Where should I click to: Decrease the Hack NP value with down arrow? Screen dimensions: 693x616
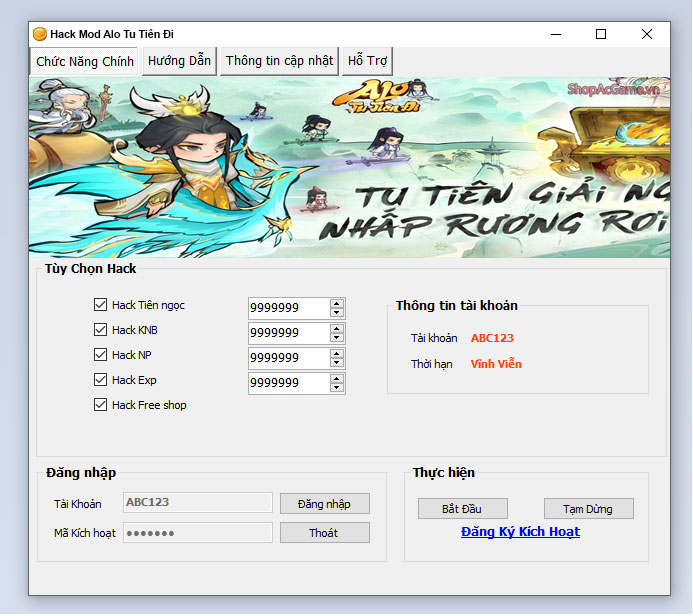[337, 362]
